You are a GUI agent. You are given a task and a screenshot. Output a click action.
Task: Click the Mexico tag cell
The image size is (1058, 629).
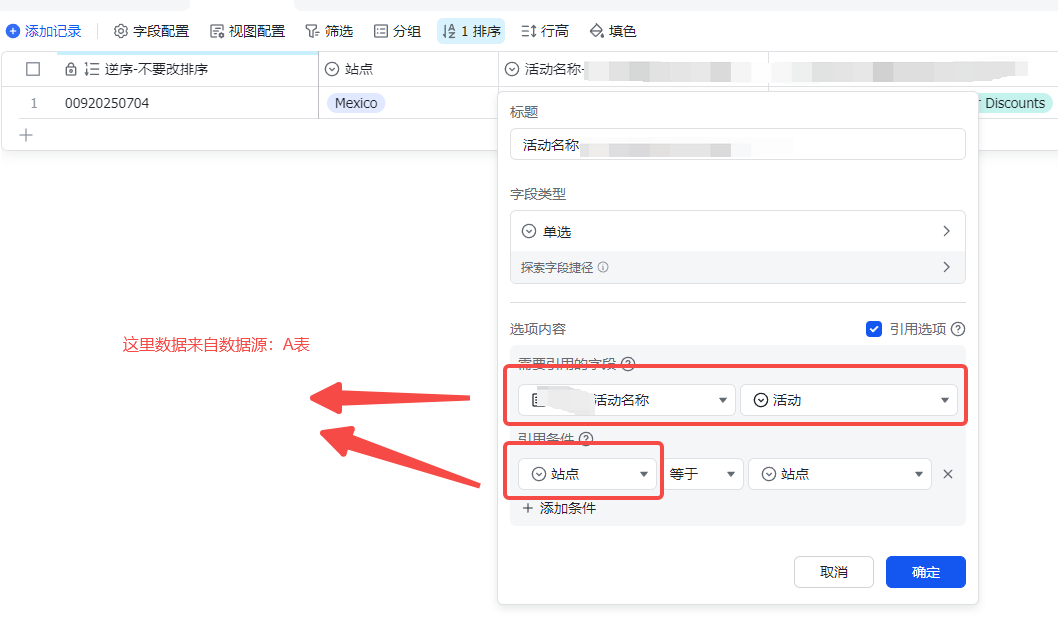coord(356,103)
